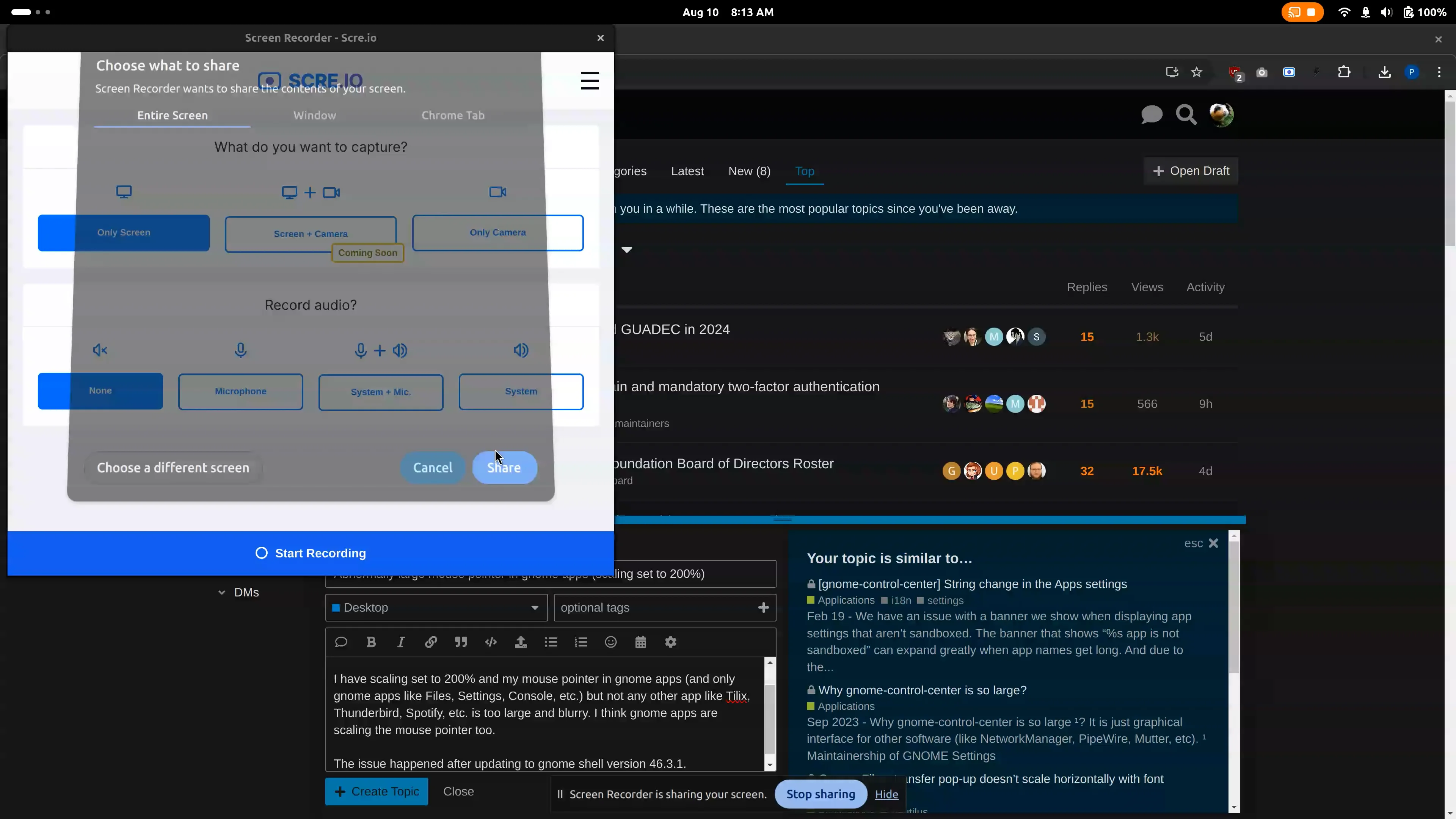
Task: Open Chrome three-dot menu
Action: (1439, 72)
